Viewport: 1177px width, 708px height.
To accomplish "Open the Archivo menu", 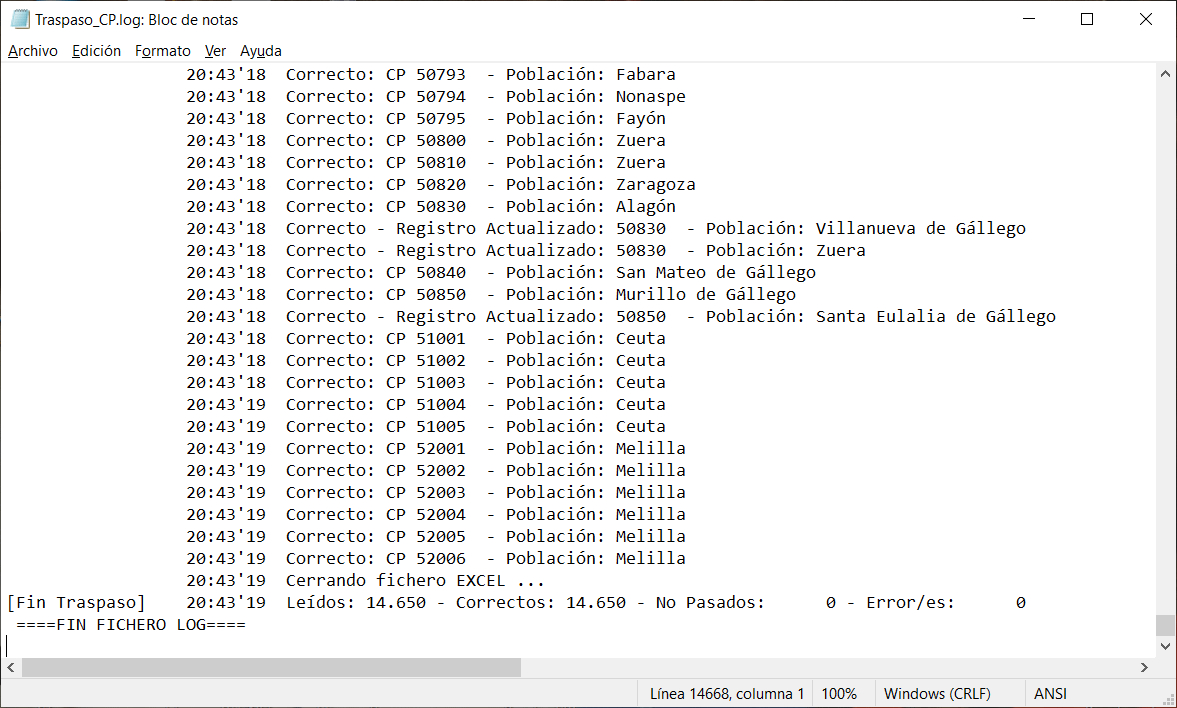I will (33, 51).
